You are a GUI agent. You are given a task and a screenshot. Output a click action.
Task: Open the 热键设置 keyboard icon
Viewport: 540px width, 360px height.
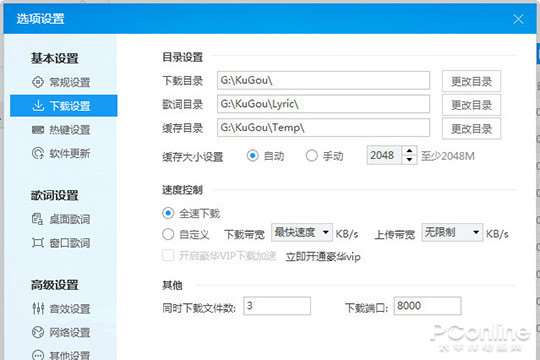point(38,130)
